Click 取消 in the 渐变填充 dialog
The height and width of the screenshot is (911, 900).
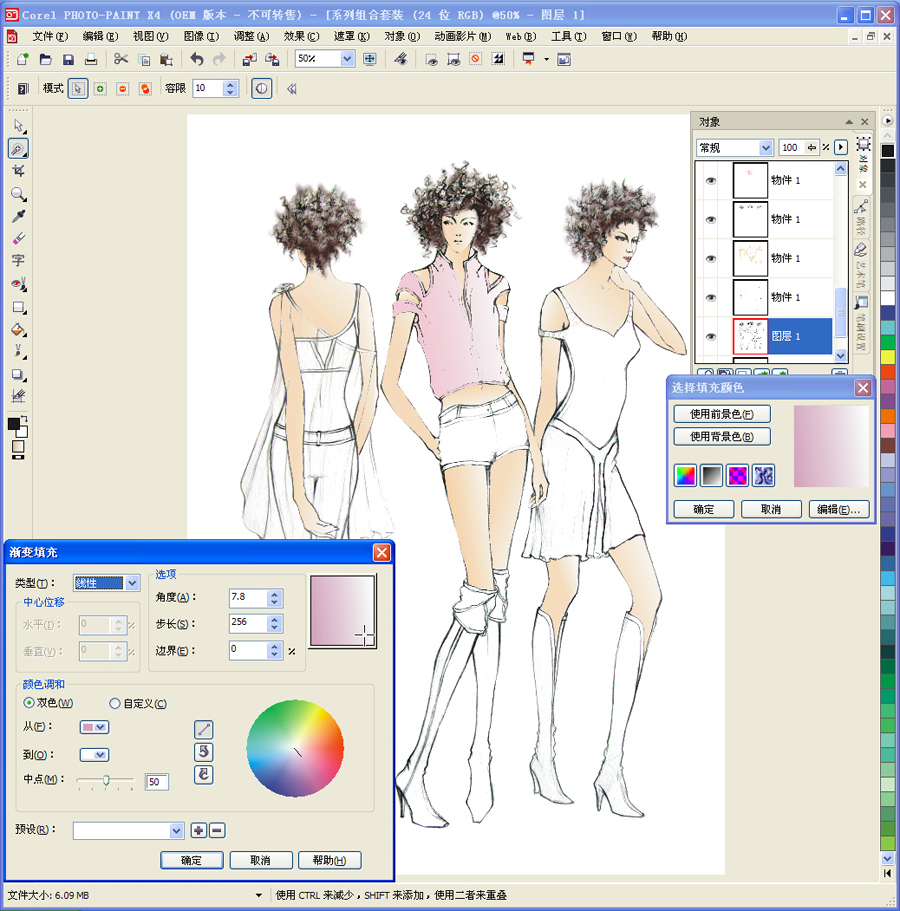pos(261,860)
